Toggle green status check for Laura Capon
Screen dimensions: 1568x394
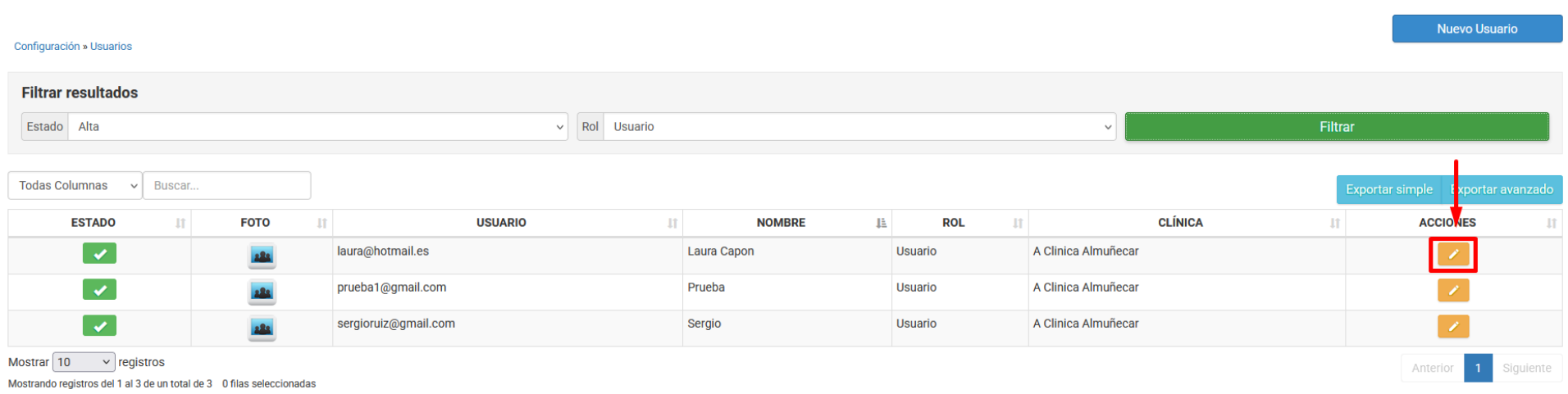click(99, 254)
